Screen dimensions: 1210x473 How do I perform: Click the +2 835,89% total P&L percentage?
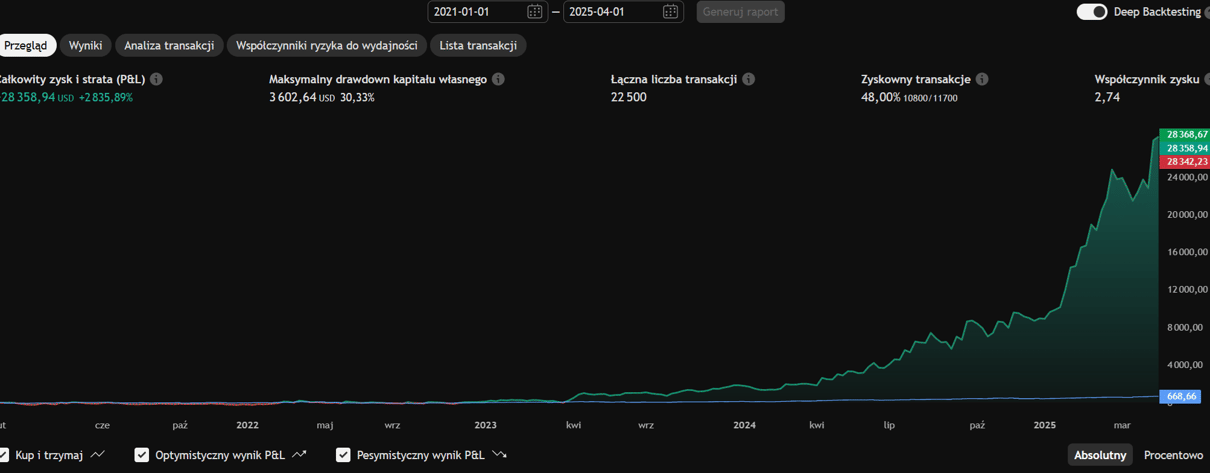tap(106, 97)
